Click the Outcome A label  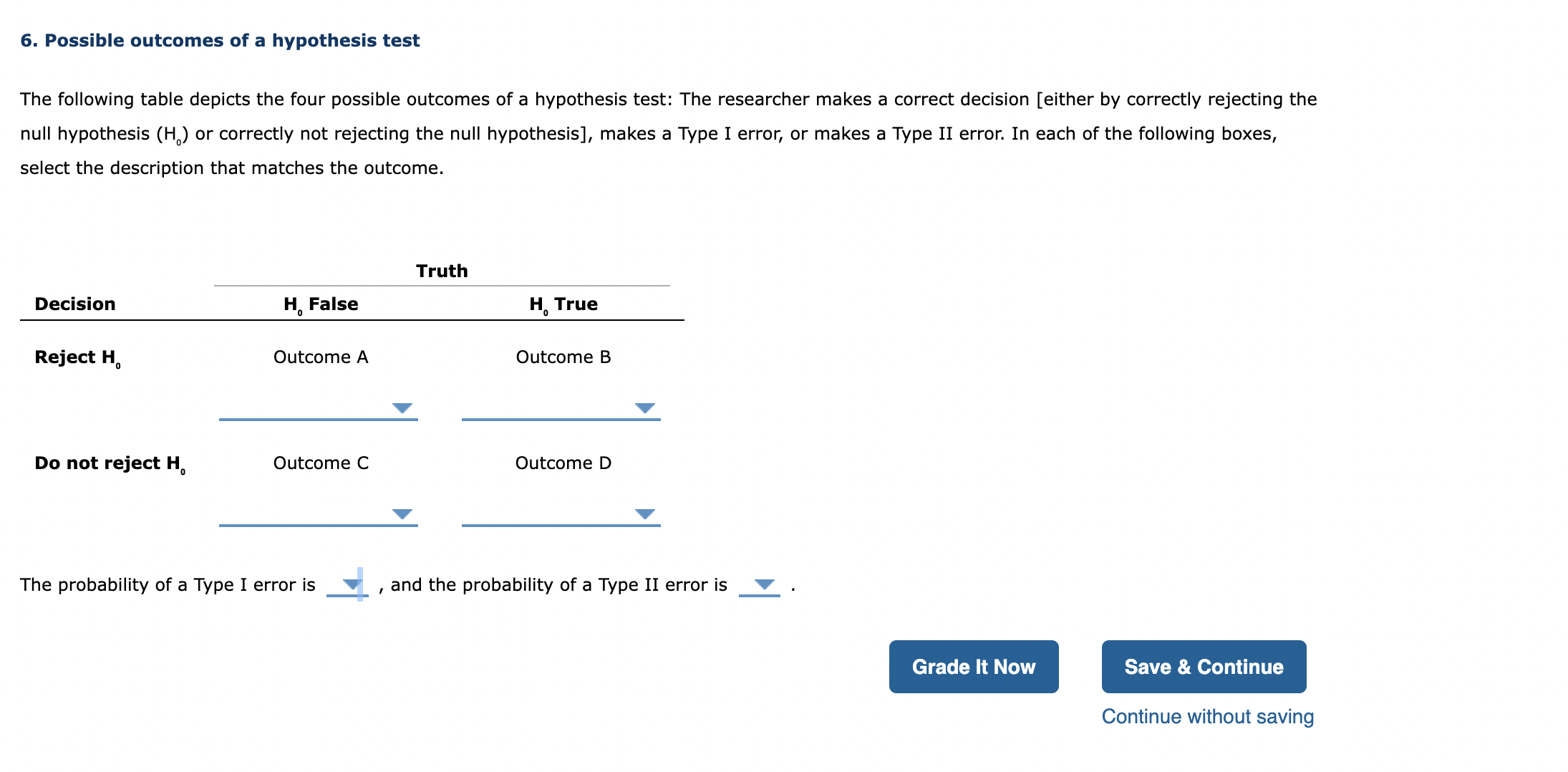321,357
